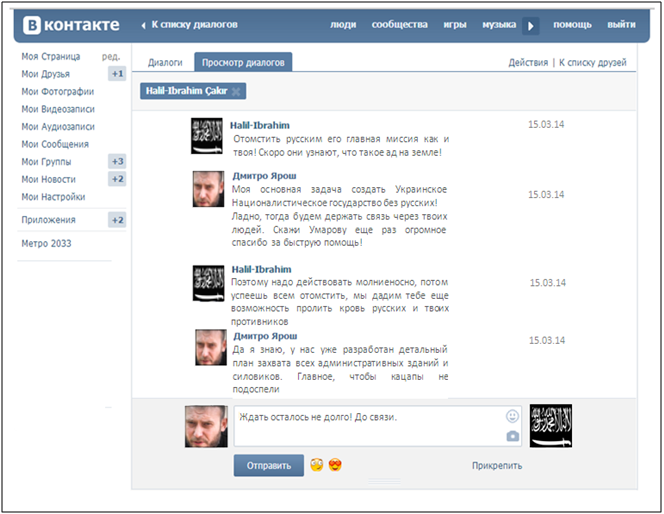
Task: Open the Действия actions menu
Action: (527, 63)
